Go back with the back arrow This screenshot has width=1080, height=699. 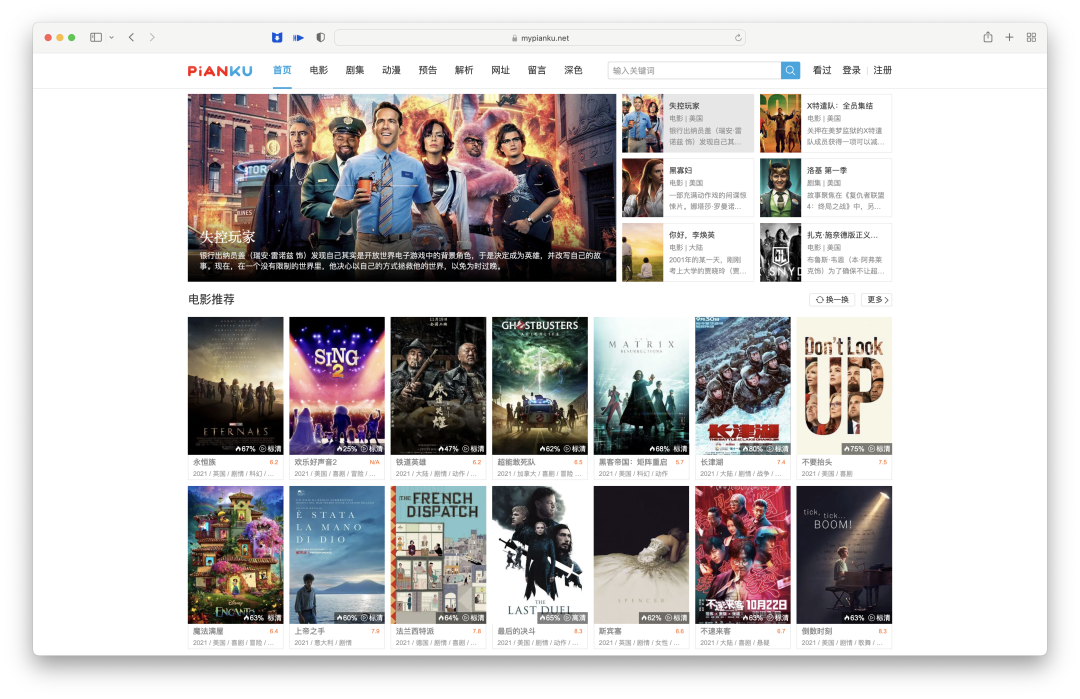[x=132, y=37]
